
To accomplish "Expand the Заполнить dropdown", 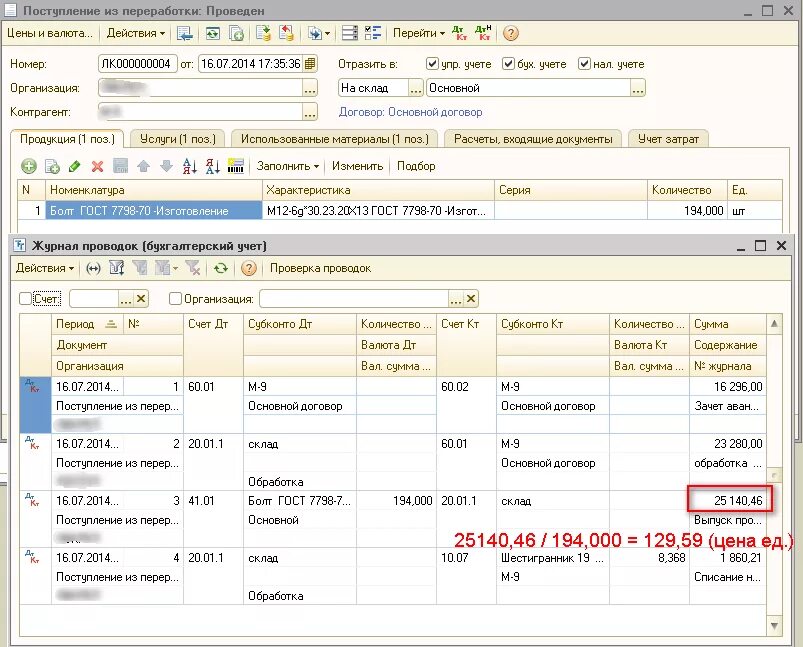I will point(288,166).
